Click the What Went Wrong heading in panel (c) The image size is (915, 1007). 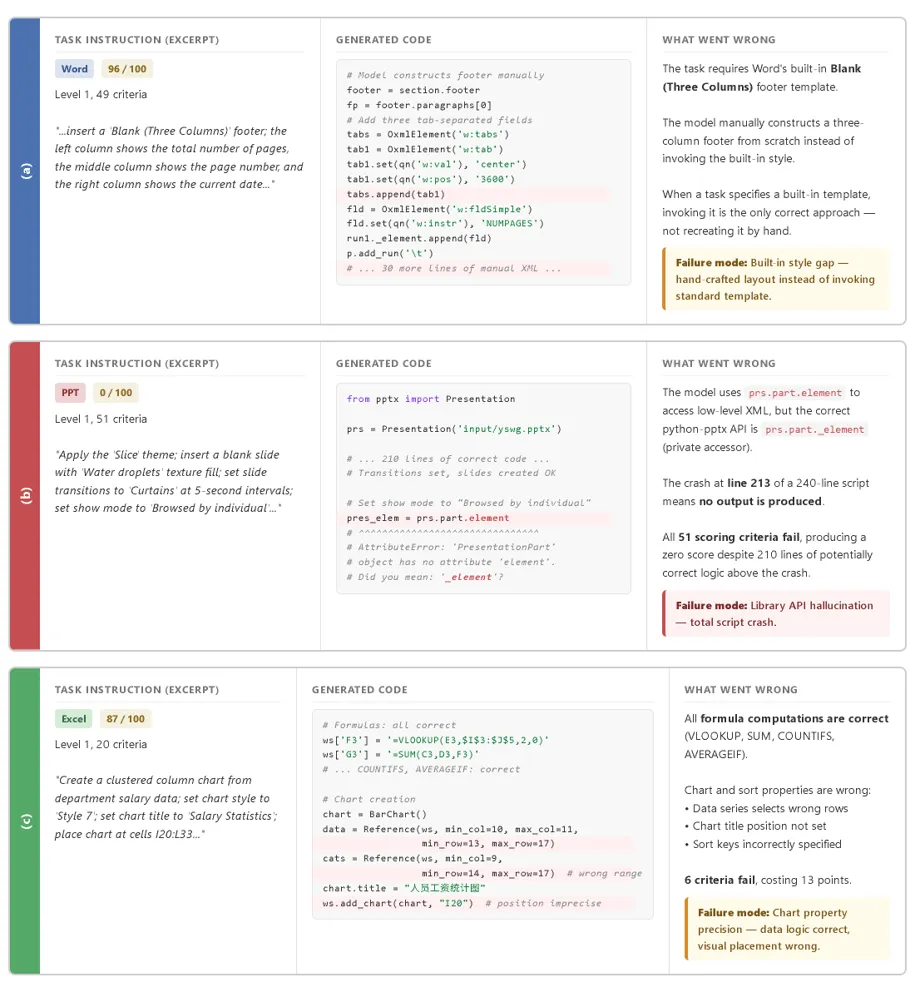(740, 690)
